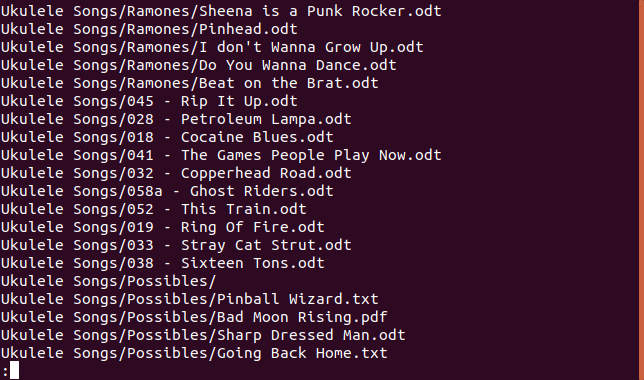This screenshot has width=644, height=380.
Task: Select the Pinball Wizard.txt line
Action: 189,300
